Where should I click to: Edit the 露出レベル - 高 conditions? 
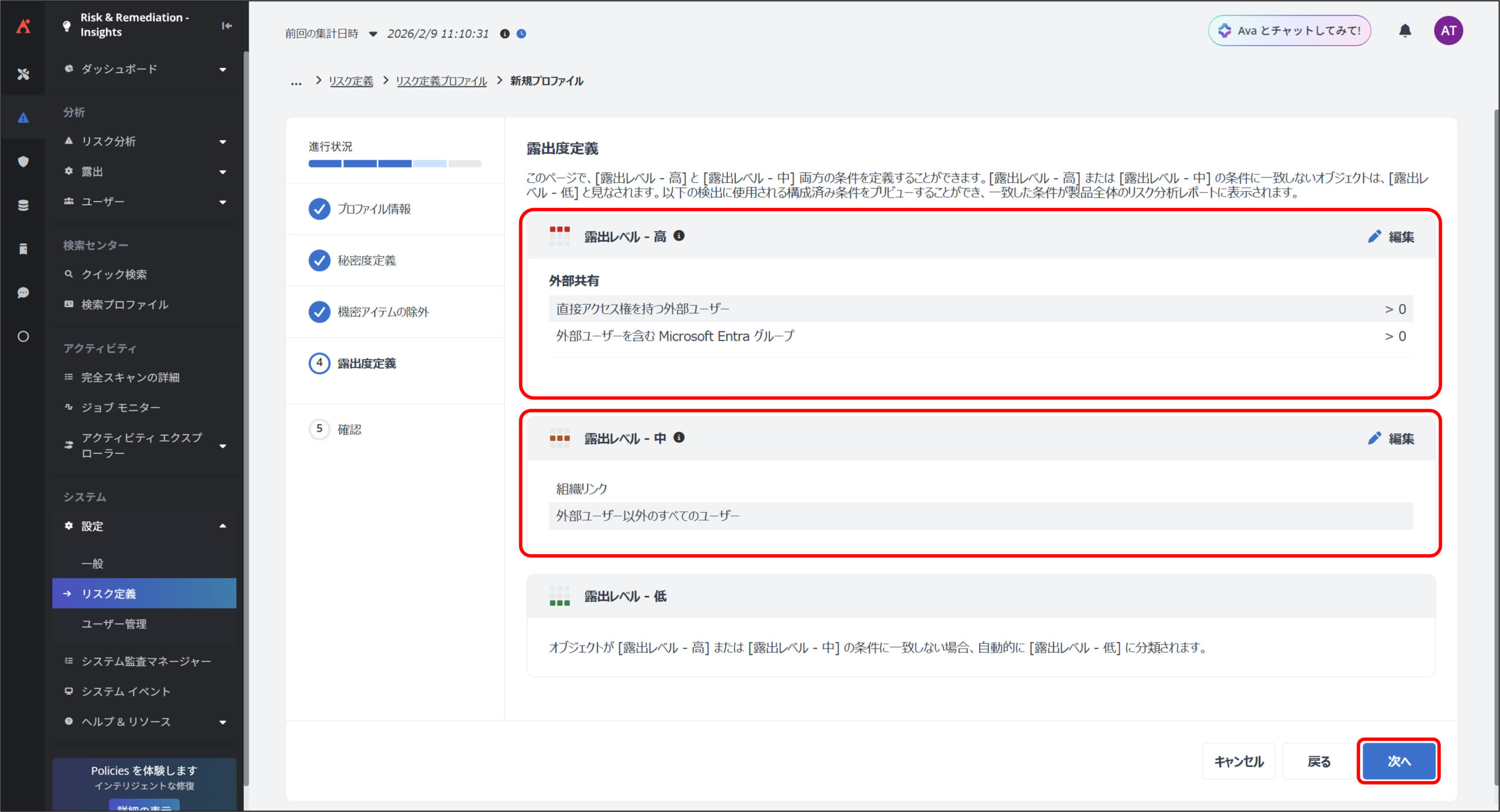[1390, 237]
